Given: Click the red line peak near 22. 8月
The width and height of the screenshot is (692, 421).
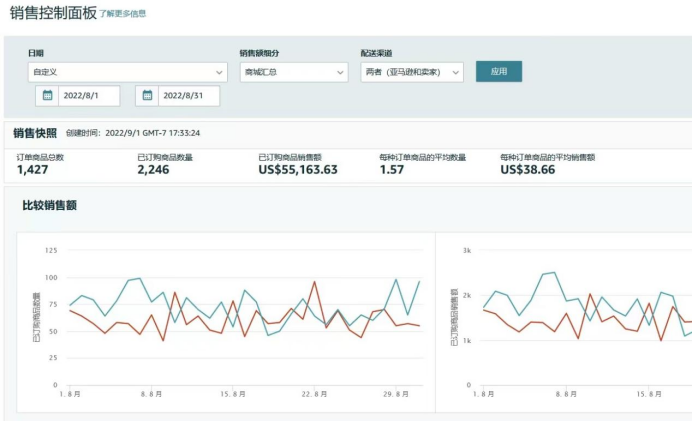Looking at the screenshot, I should coord(316,282).
